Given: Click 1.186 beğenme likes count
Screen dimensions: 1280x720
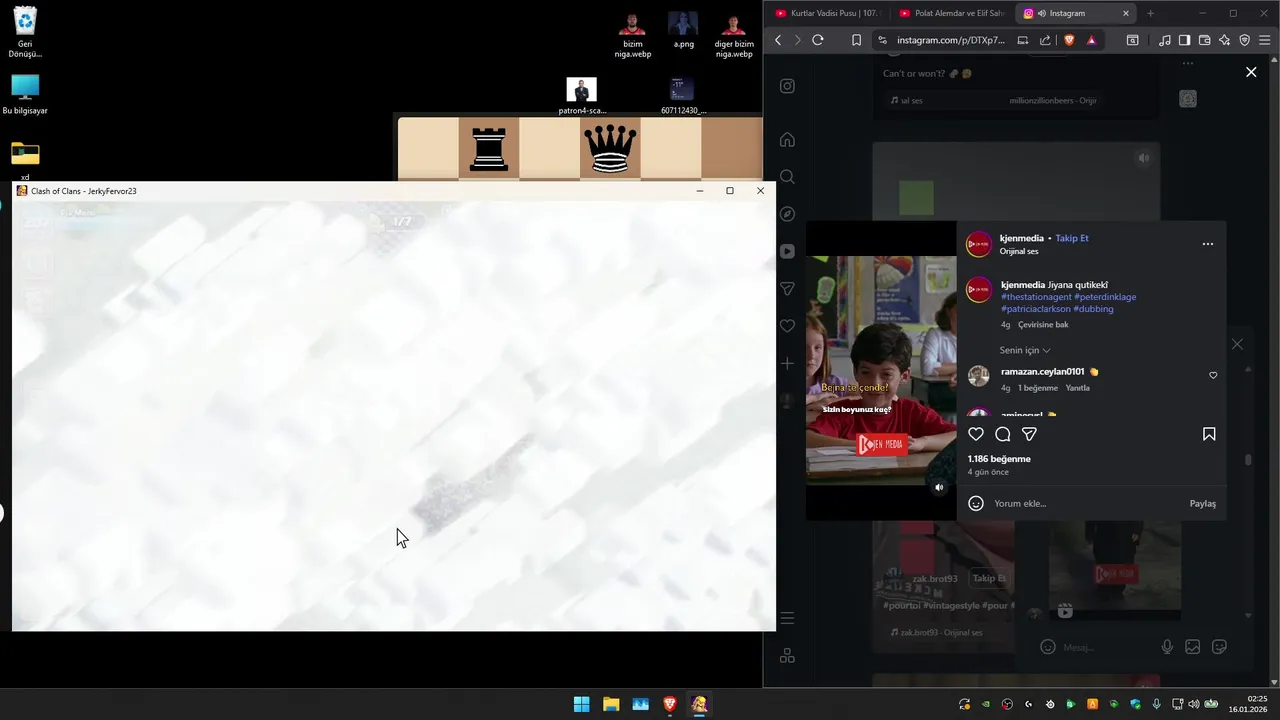Looking at the screenshot, I should coord(999,459).
